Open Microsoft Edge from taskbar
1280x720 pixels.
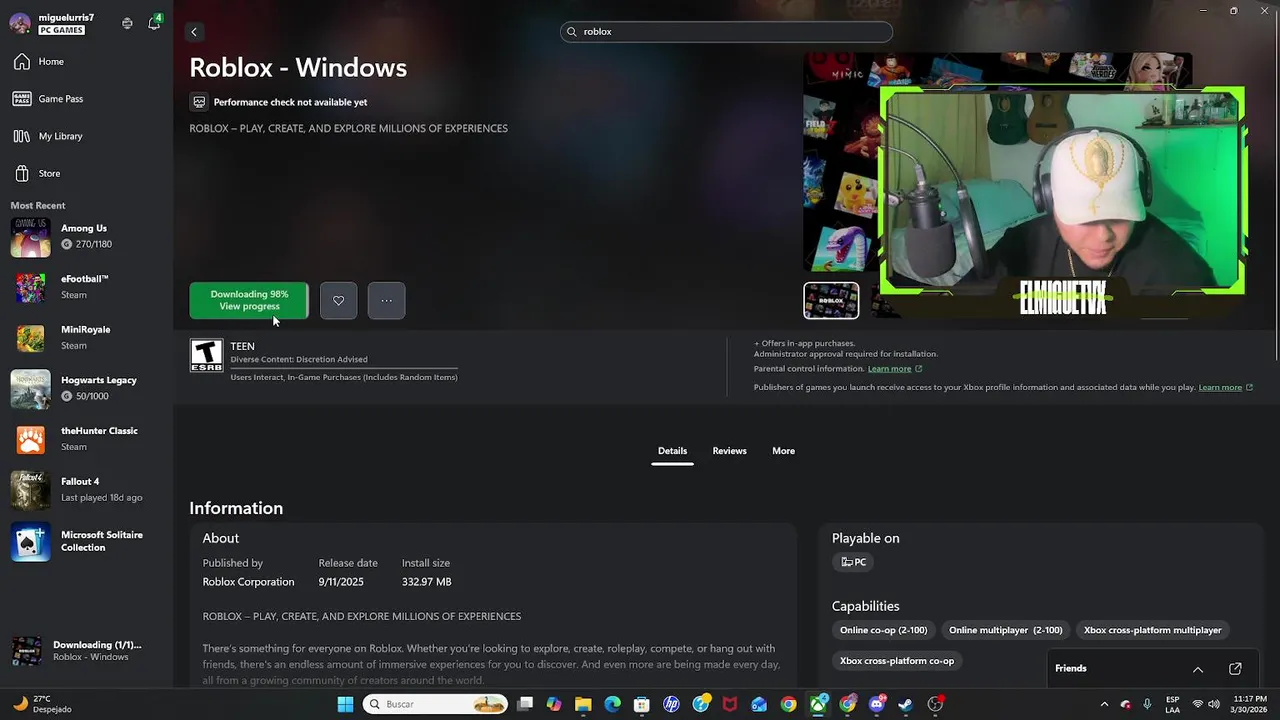(x=612, y=704)
